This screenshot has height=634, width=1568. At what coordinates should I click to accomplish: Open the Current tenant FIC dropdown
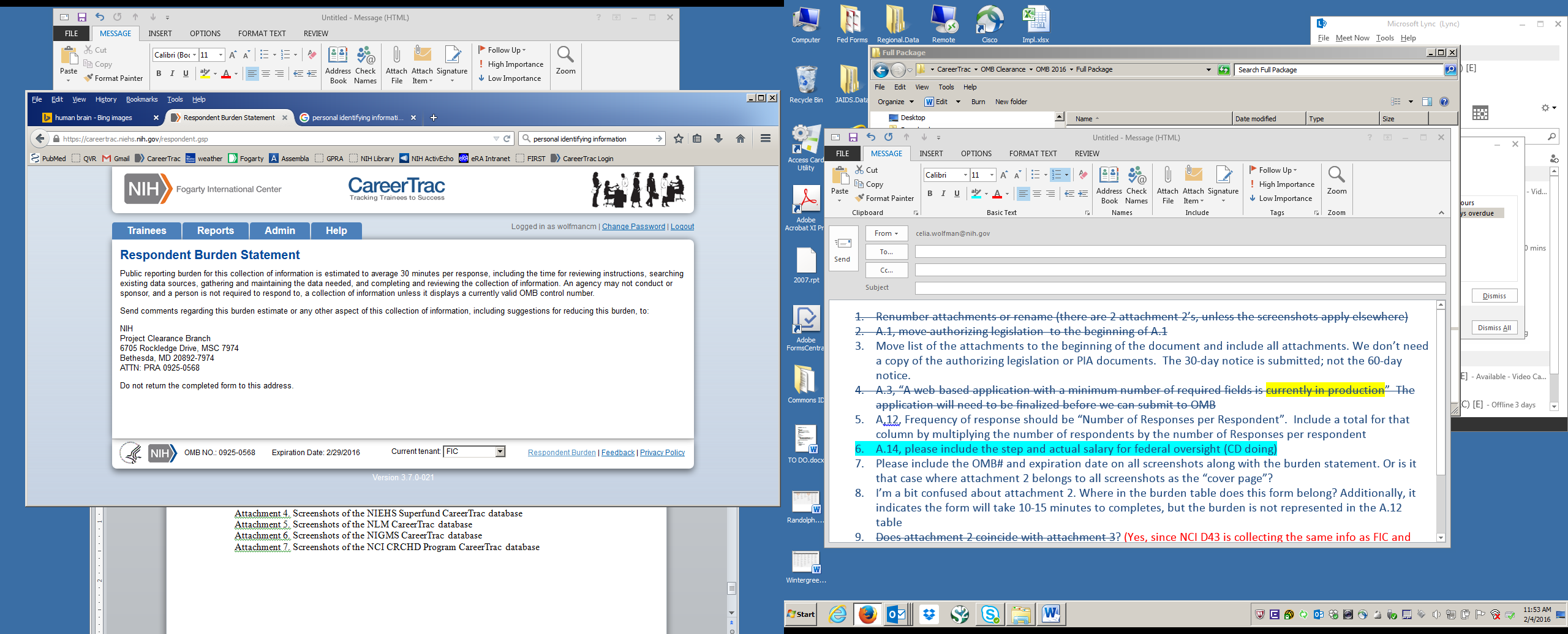500,452
